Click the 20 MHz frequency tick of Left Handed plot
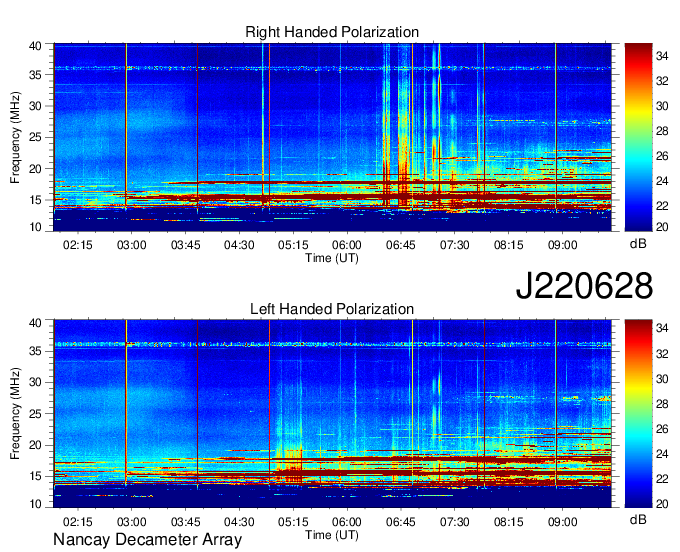Image resolution: width=680 pixels, height=552 pixels. pyautogui.click(x=35, y=445)
